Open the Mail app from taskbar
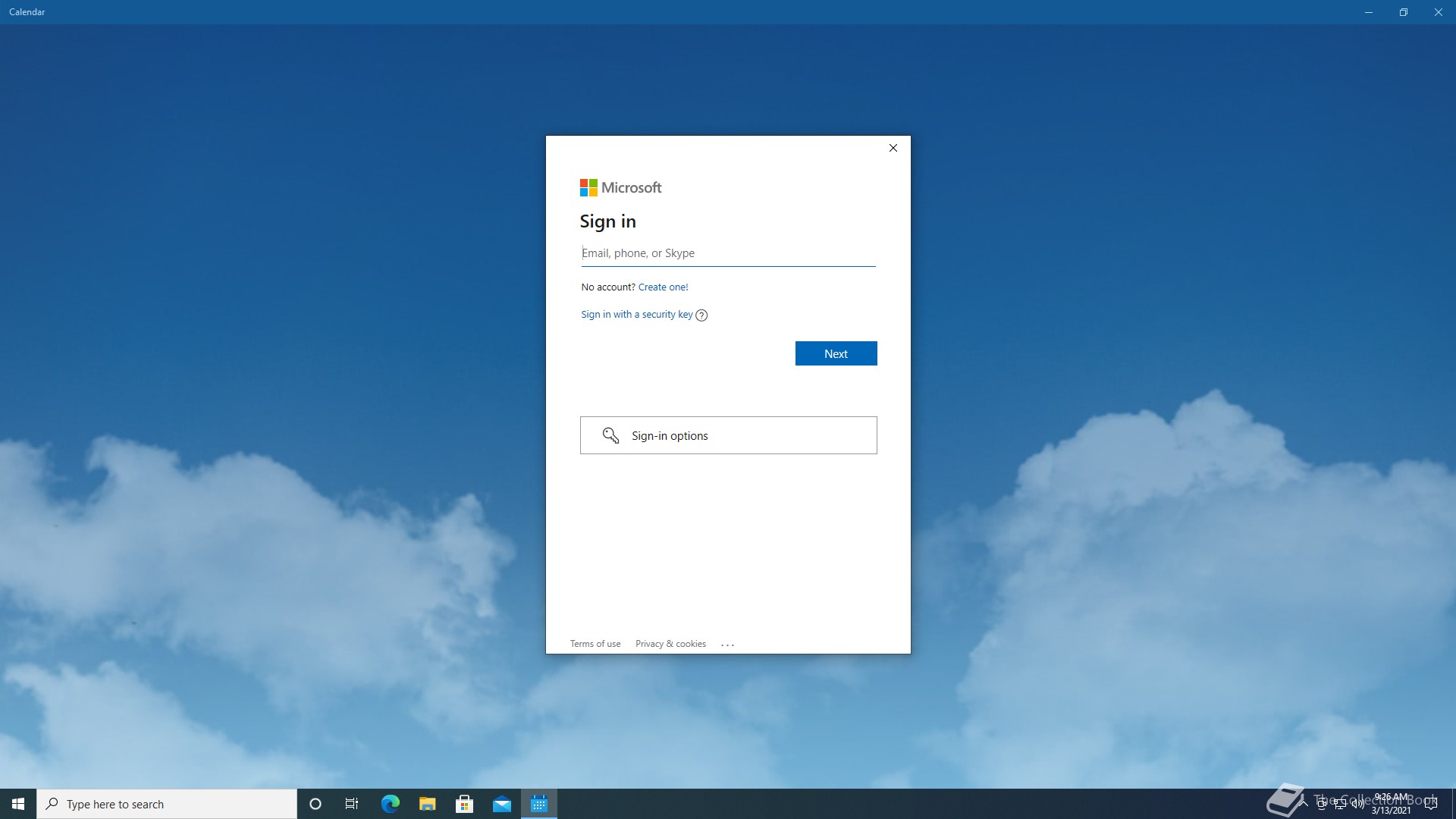 pos(502,804)
